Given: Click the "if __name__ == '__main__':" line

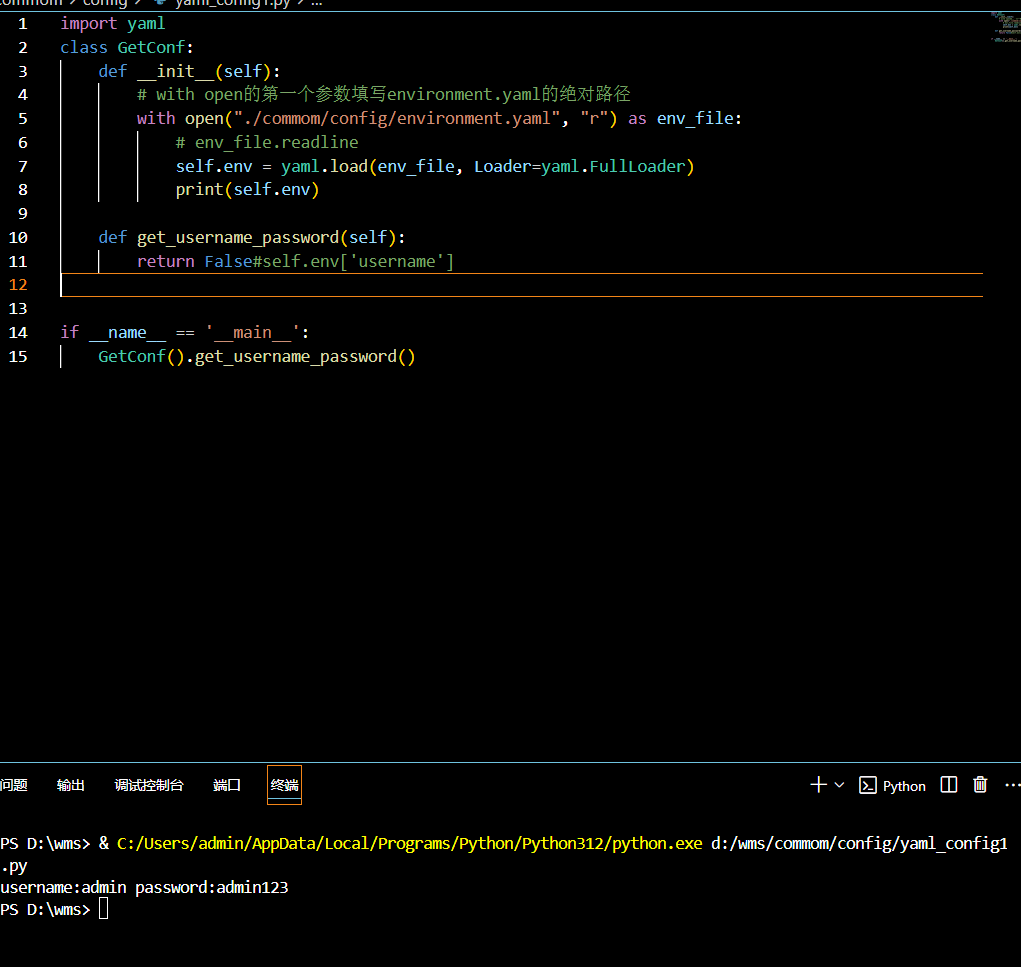Looking at the screenshot, I should pos(185,333).
